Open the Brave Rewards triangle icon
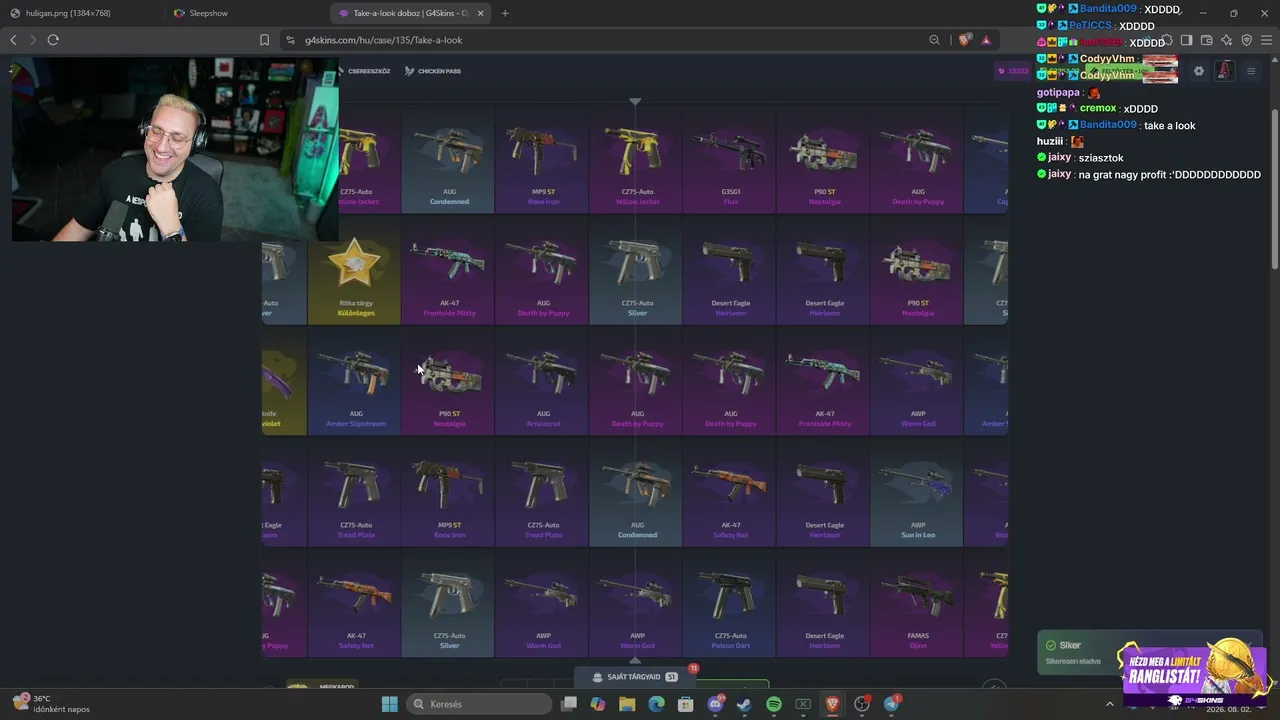This screenshot has width=1280, height=720. tap(986, 40)
